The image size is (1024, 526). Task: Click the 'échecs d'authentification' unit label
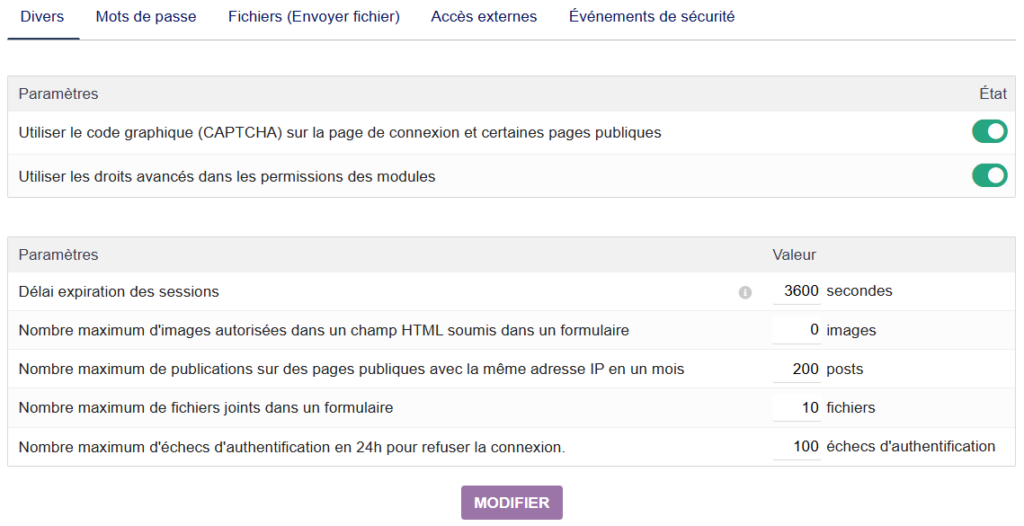(910, 447)
